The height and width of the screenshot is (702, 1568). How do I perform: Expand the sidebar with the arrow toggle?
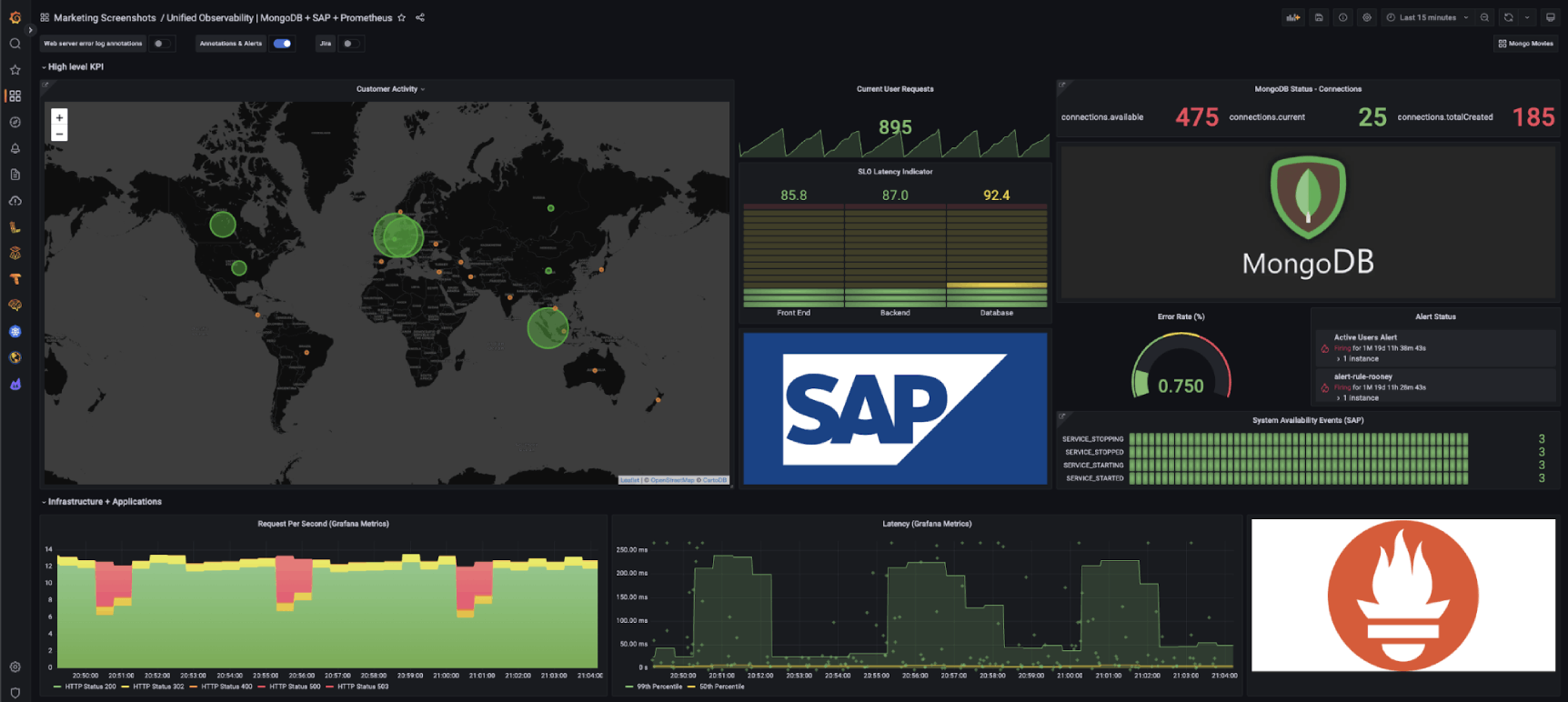click(x=30, y=30)
